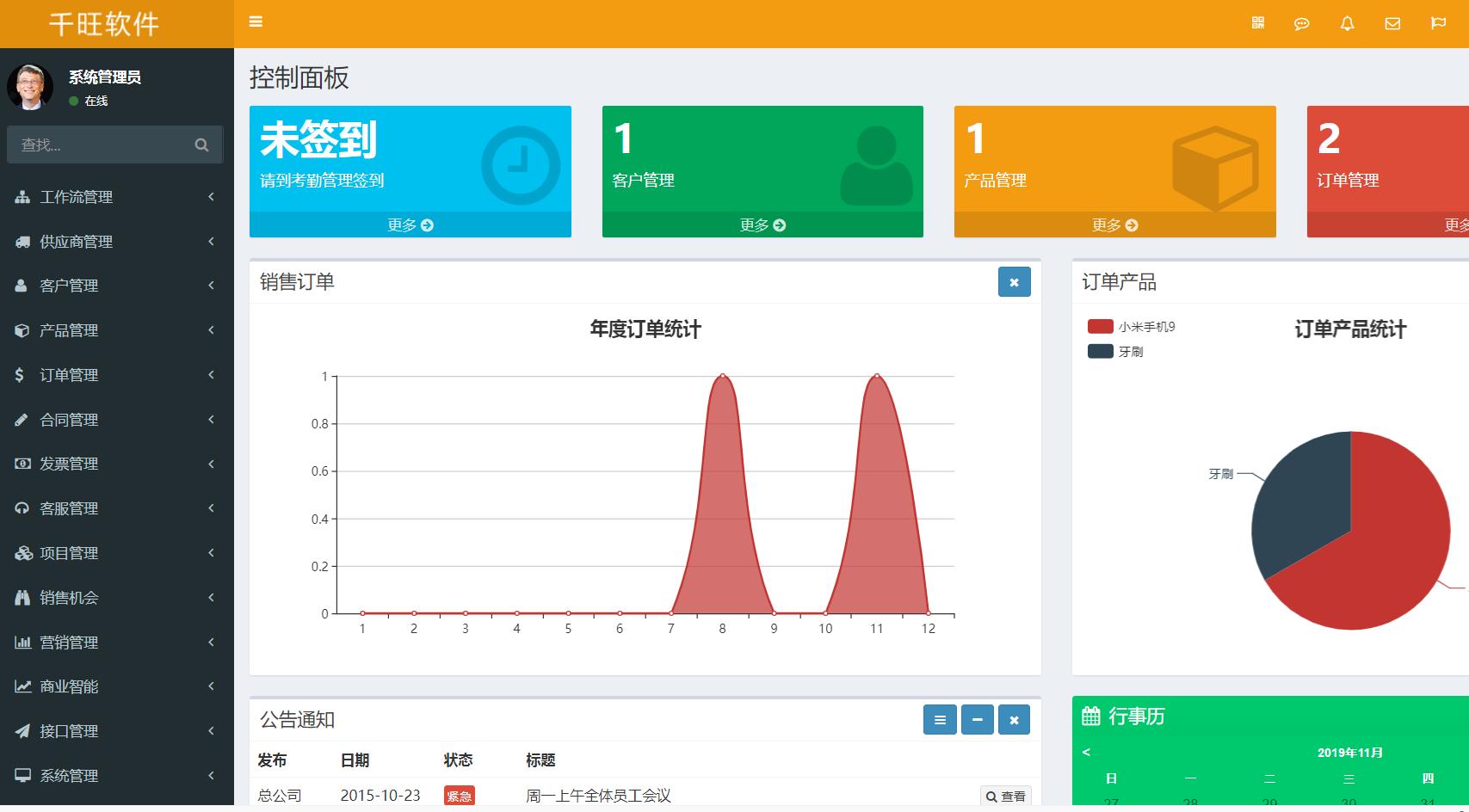The height and width of the screenshot is (812, 1469).
Task: Expand the 供应商管理 menu chevron
Action: 211,242
